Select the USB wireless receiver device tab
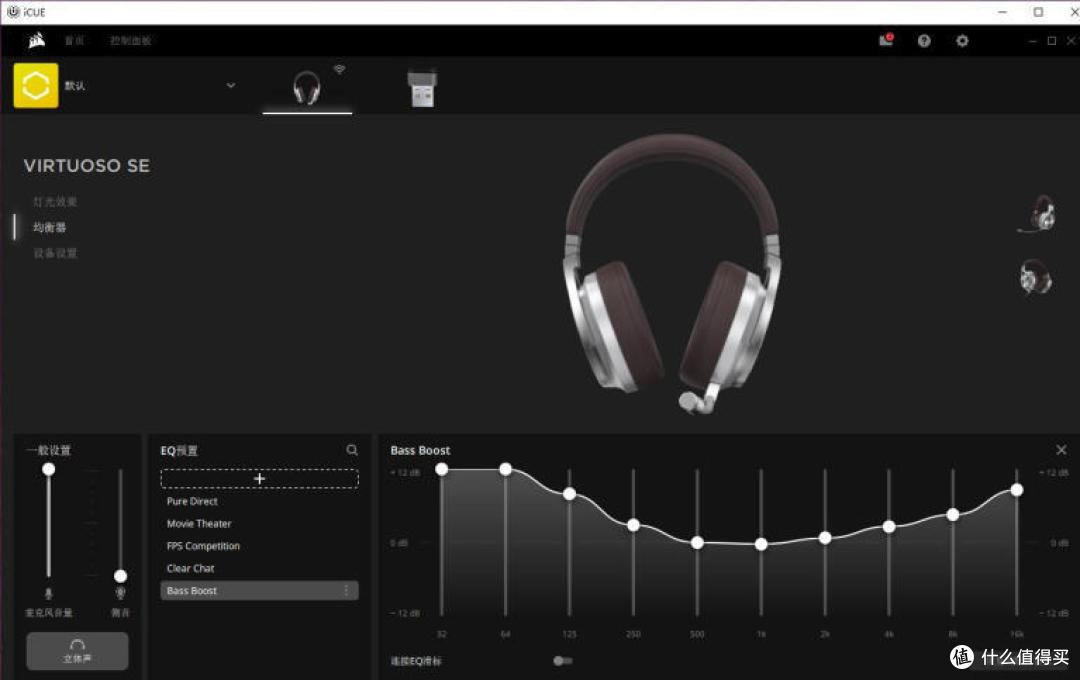 (x=422, y=89)
